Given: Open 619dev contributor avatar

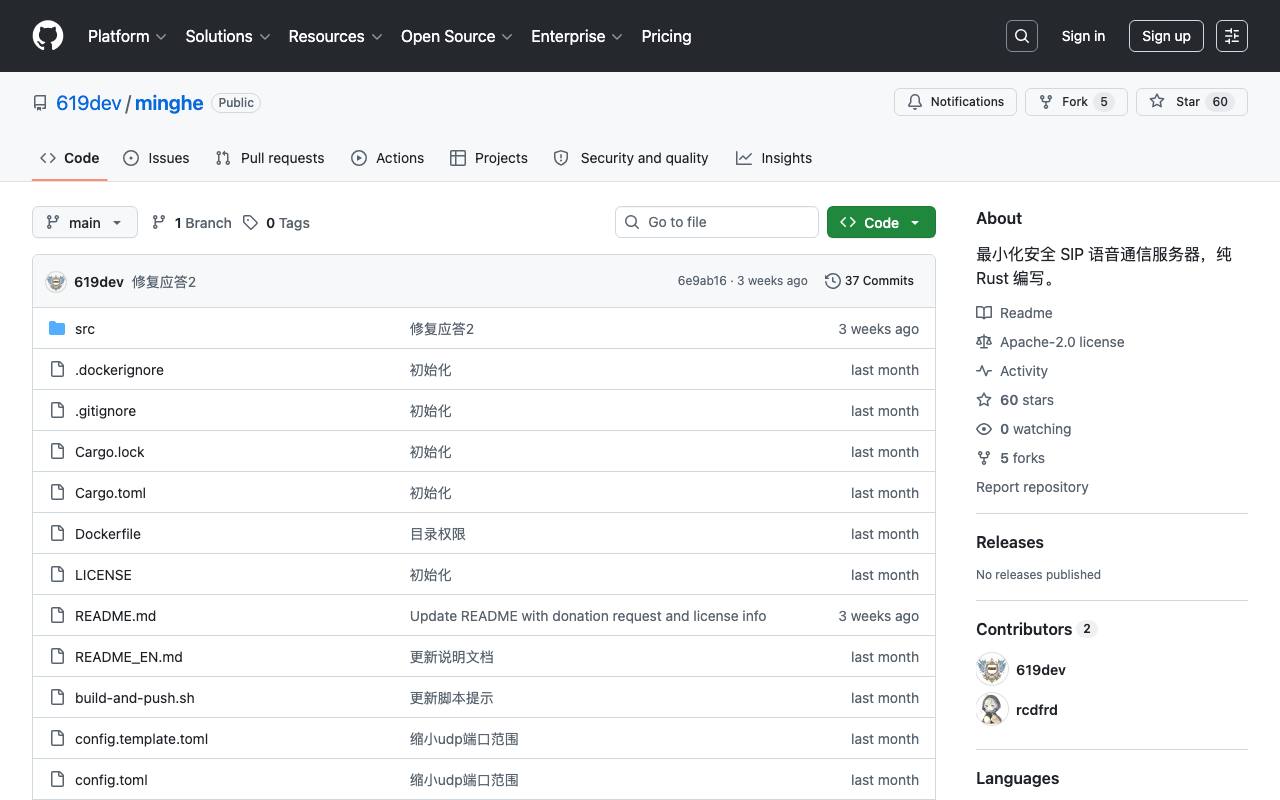Looking at the screenshot, I should click(992, 670).
